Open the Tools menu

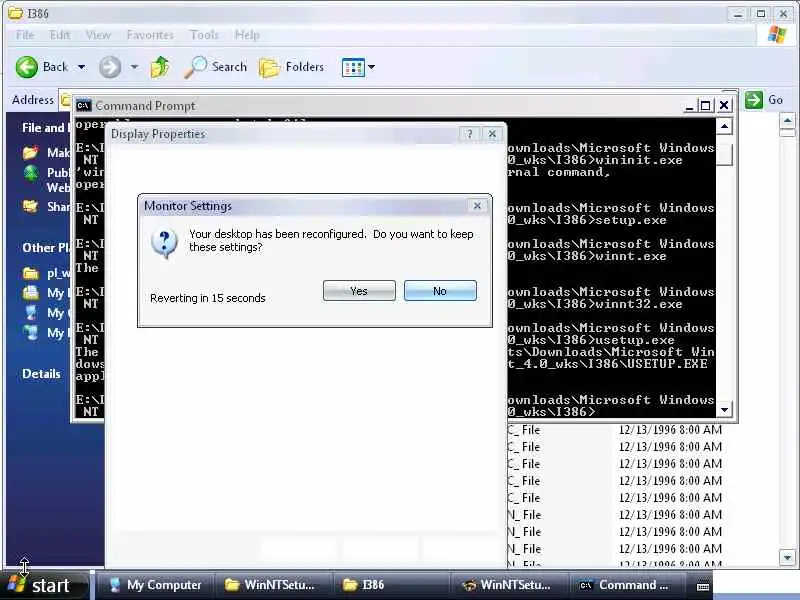(x=204, y=35)
